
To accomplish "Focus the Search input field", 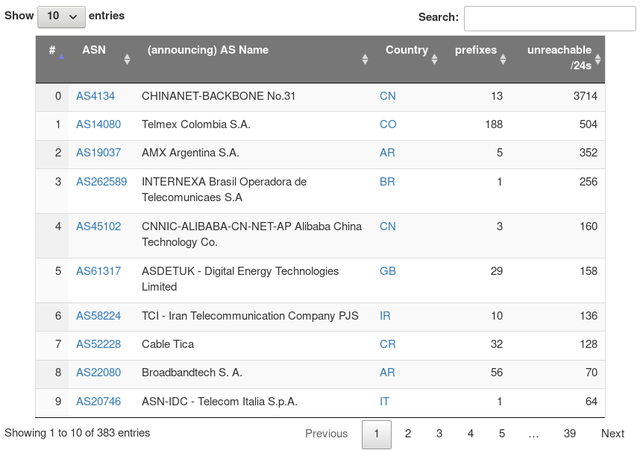I will click(549, 18).
